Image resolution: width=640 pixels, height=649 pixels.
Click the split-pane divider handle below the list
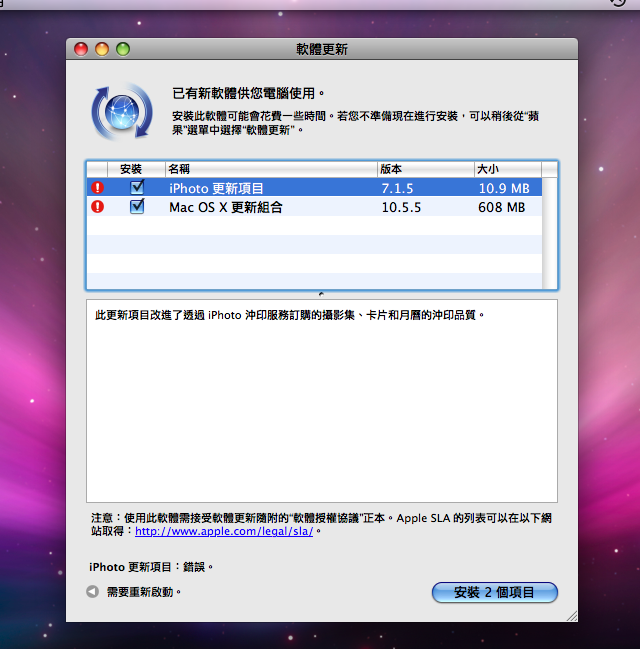(321, 294)
